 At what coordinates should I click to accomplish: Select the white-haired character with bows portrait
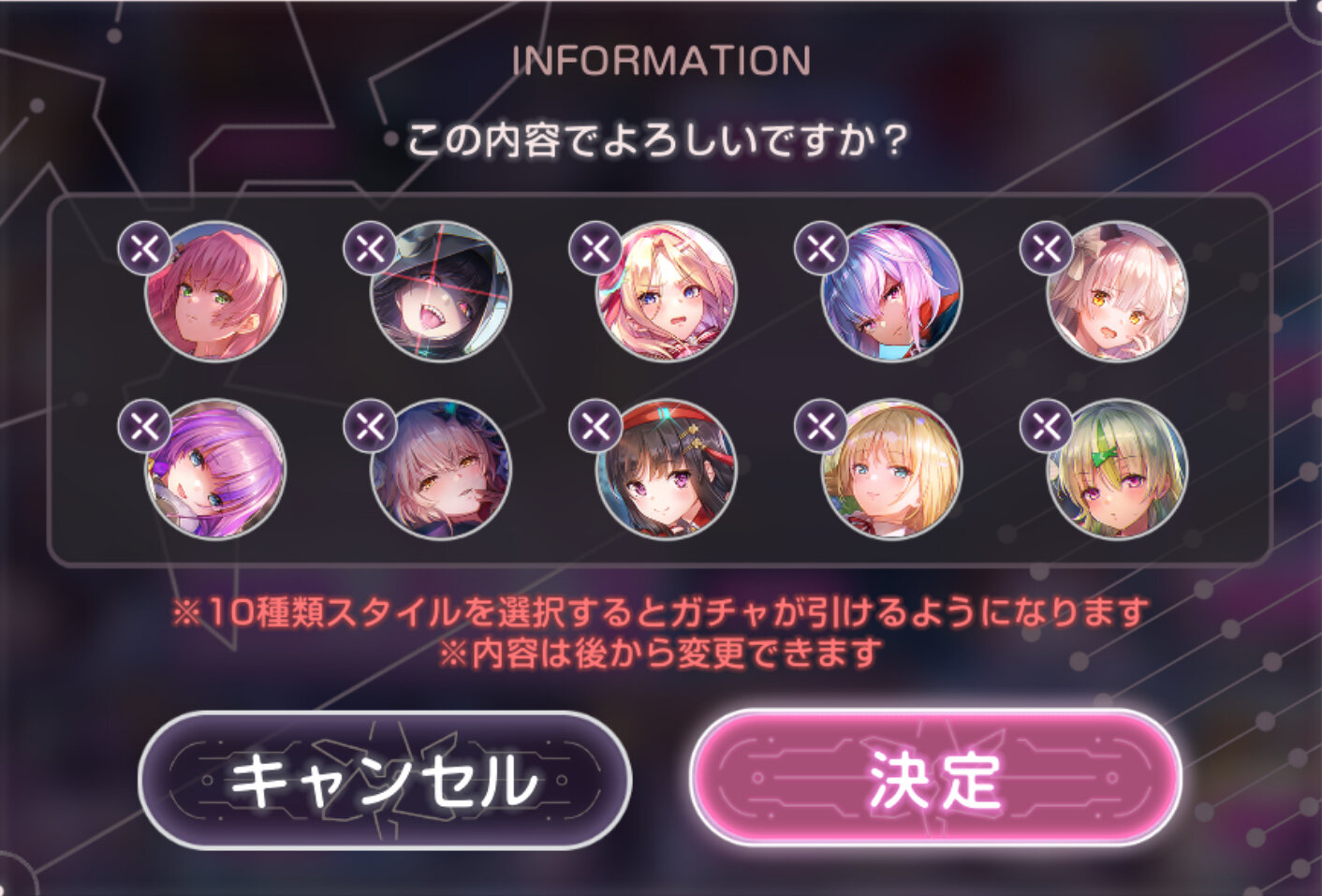(1117, 291)
